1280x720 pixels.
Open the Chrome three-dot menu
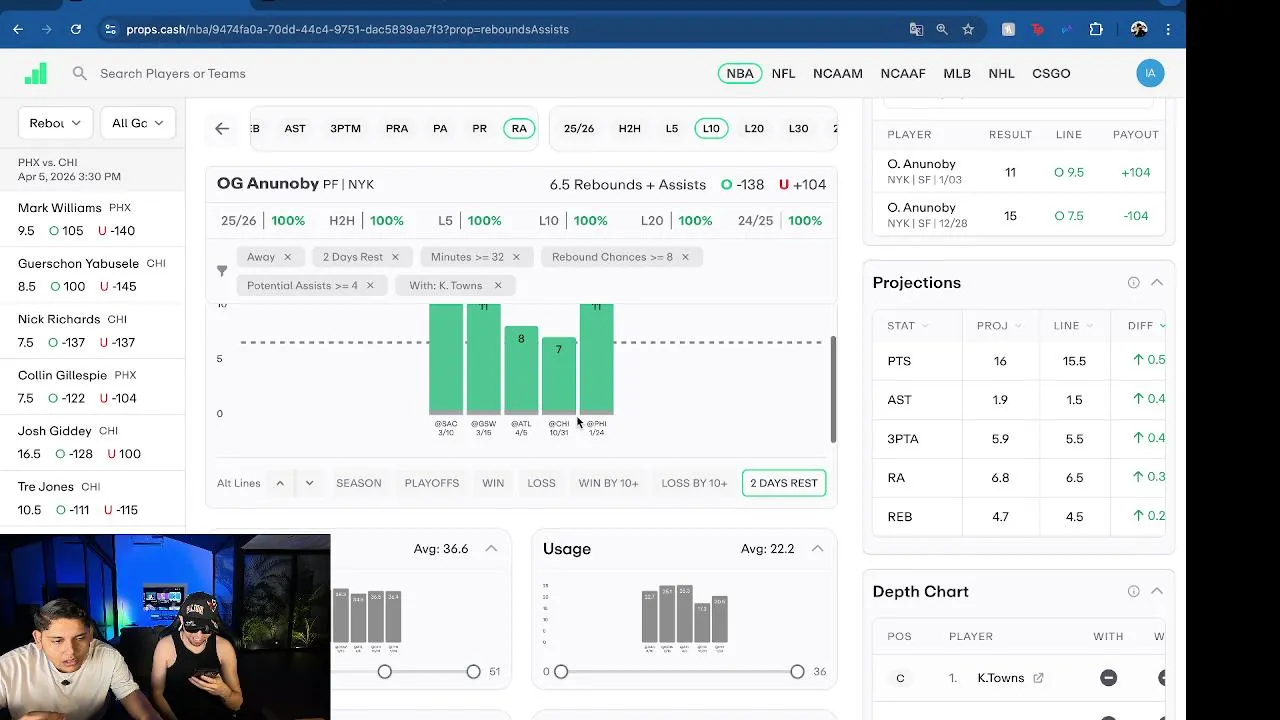(1168, 29)
